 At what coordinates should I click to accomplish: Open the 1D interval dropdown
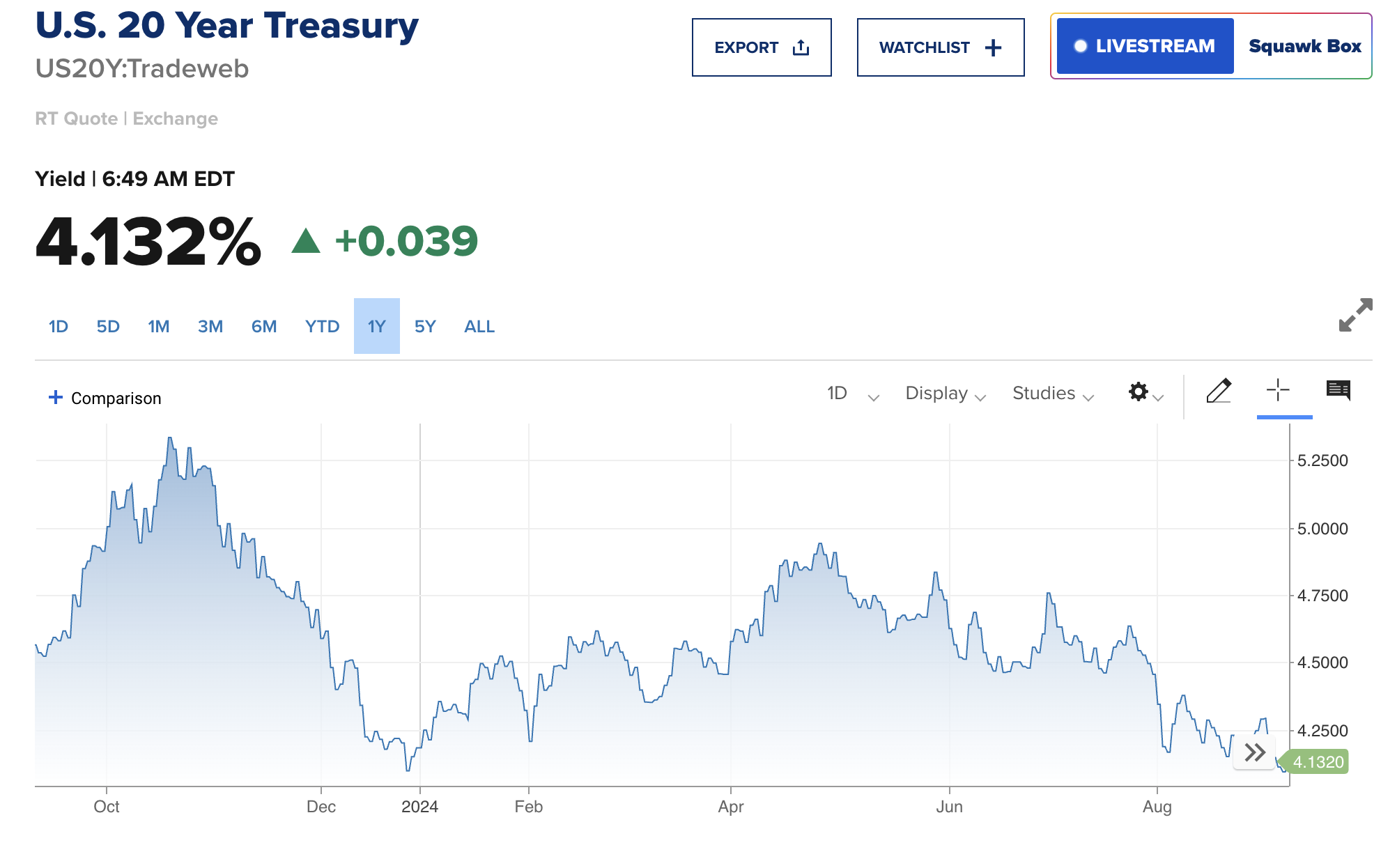point(852,394)
